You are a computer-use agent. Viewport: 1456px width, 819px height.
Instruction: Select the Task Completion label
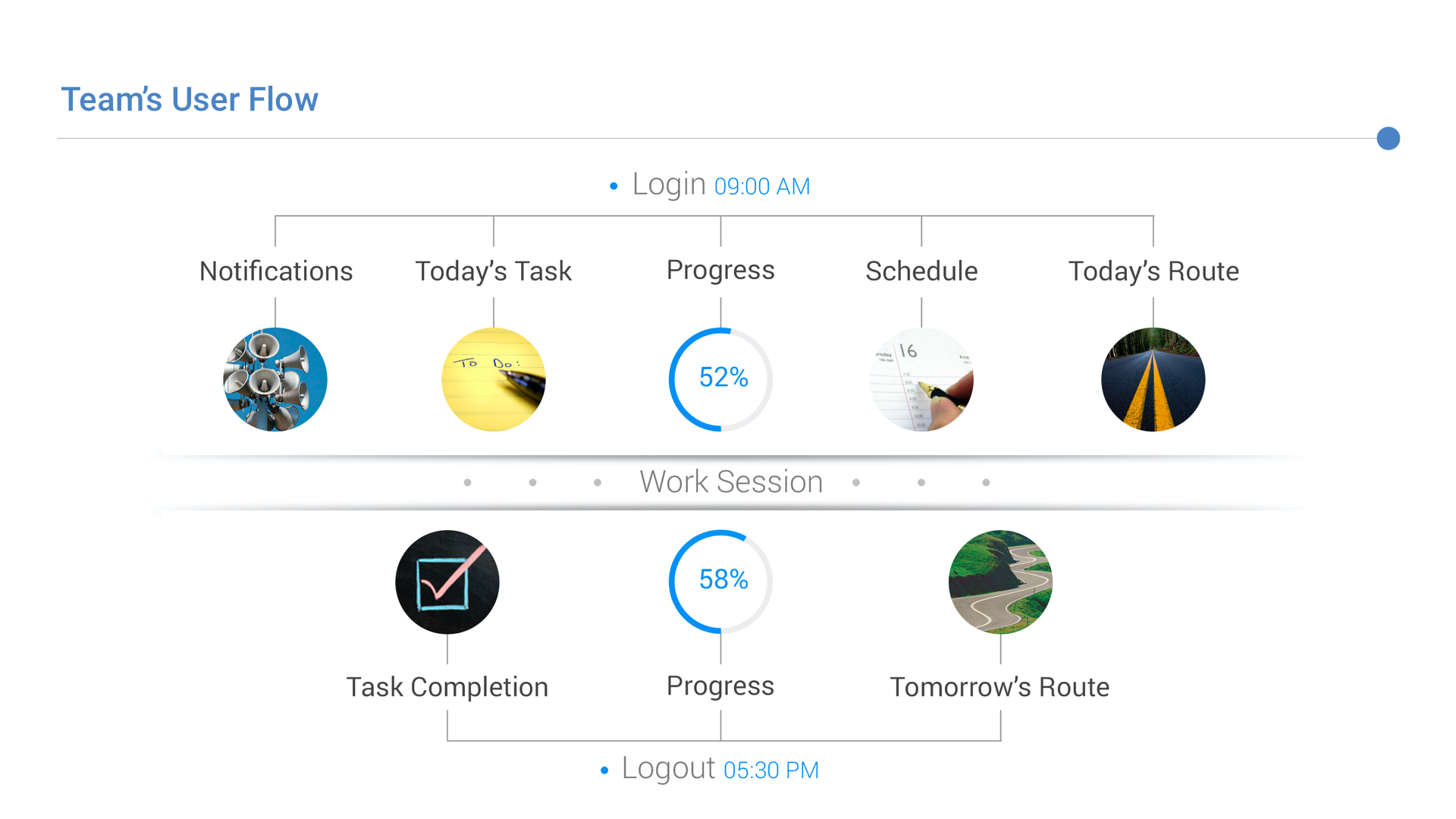[x=447, y=687]
